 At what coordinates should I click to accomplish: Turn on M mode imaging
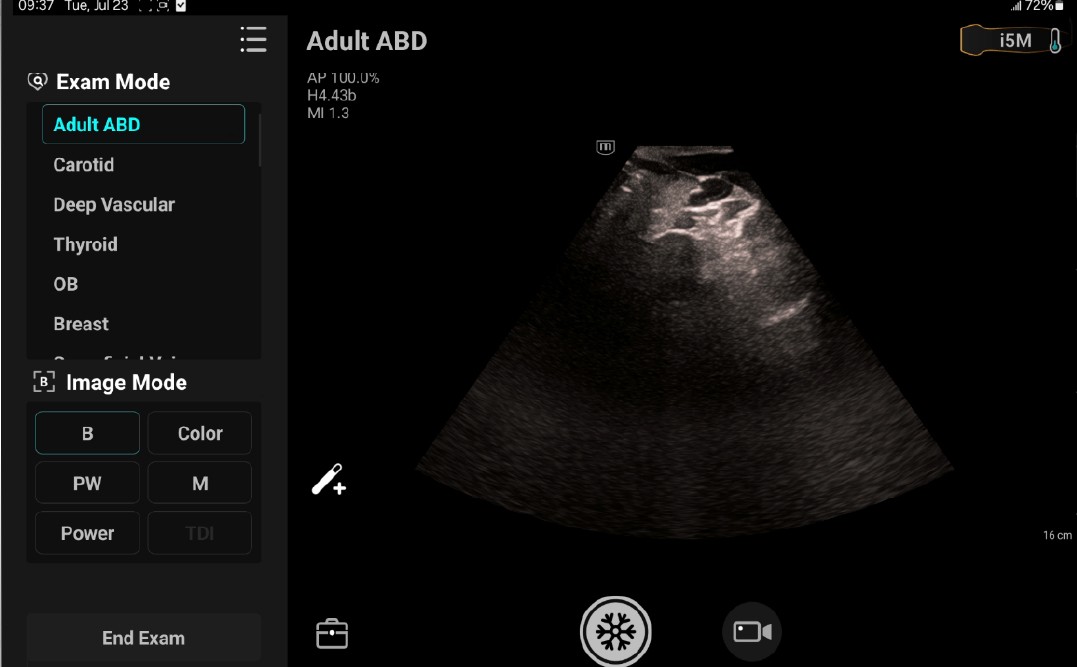[x=200, y=483]
